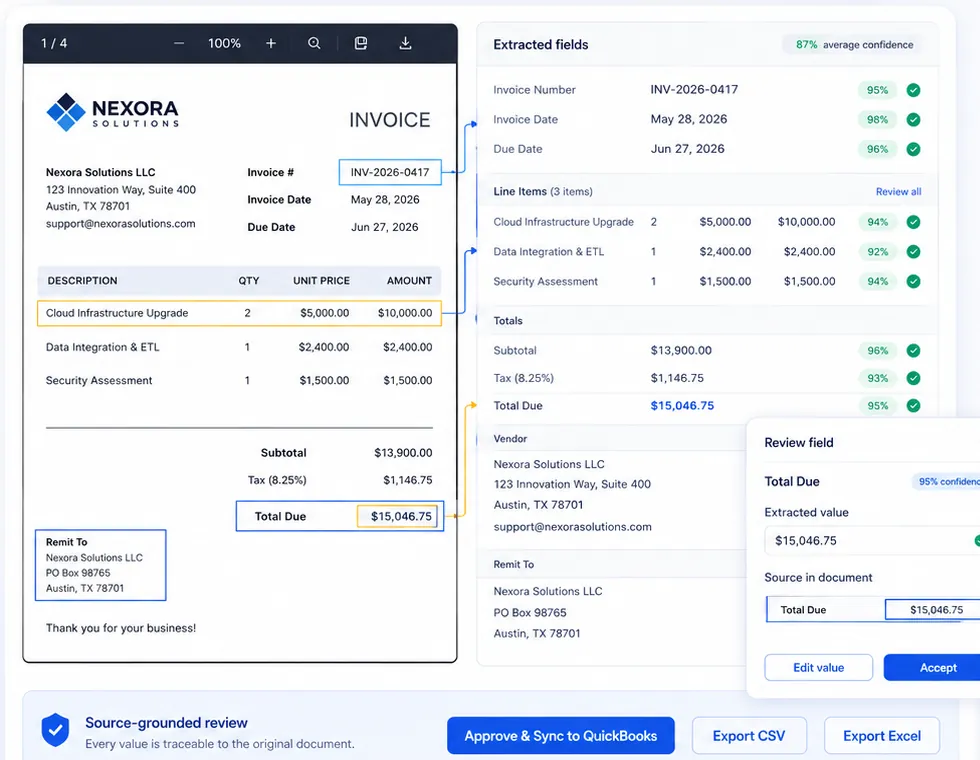The width and height of the screenshot is (980, 760).
Task: Click the green check beside Tax (8.25%)
Action: coord(913,378)
